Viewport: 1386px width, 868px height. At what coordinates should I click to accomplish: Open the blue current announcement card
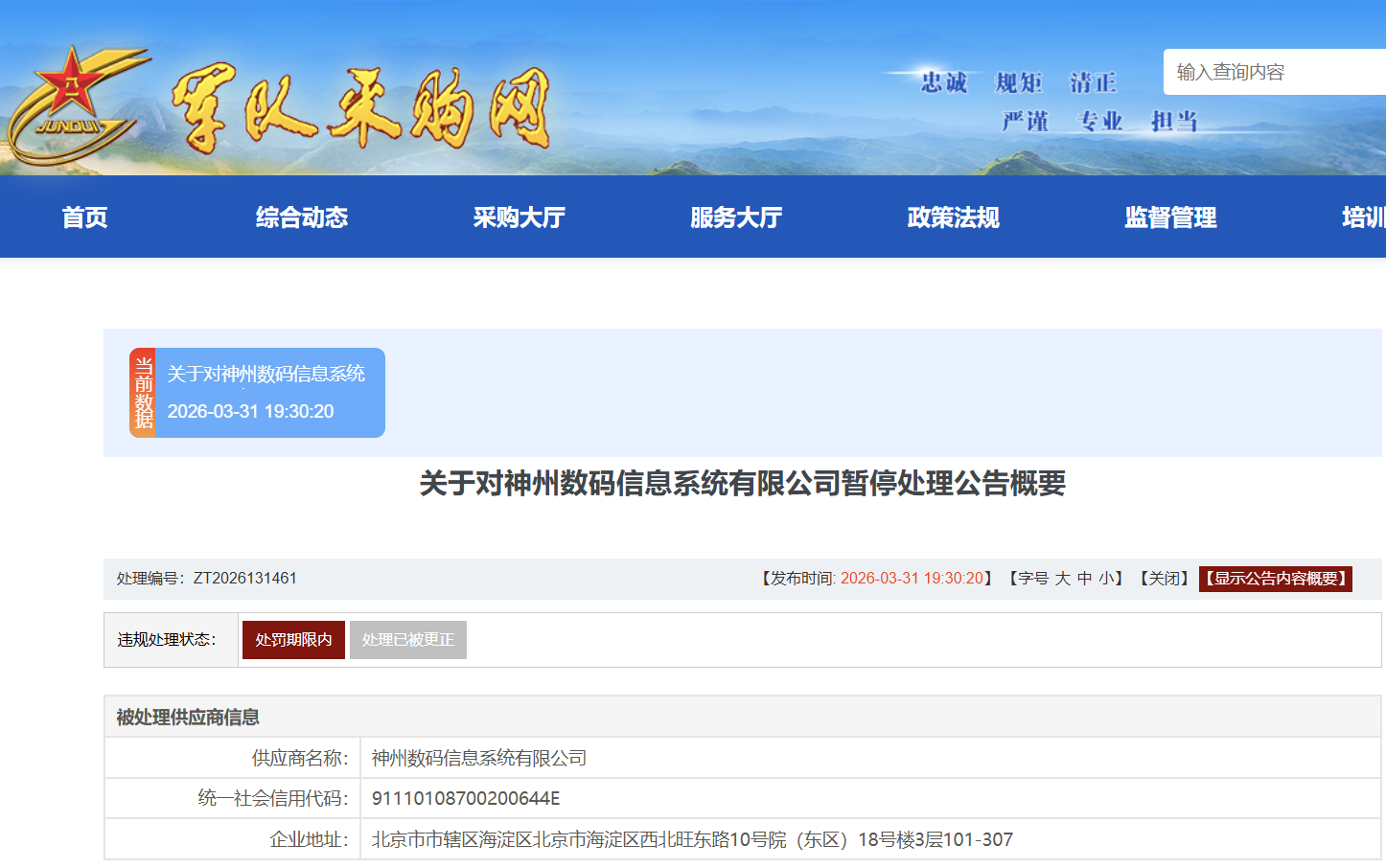[268, 393]
